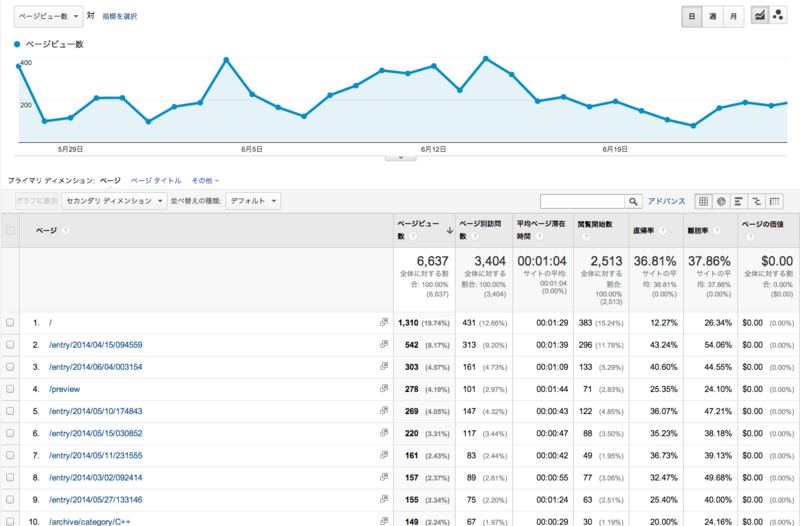Click the 6月5日 peak data point
Screen dimensions: 800x526
pos(226,60)
